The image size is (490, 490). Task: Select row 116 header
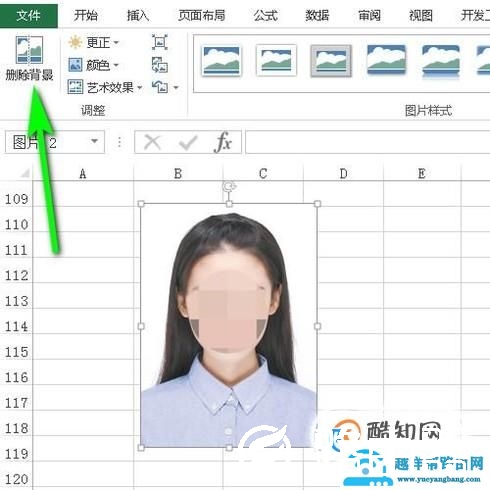(16, 377)
